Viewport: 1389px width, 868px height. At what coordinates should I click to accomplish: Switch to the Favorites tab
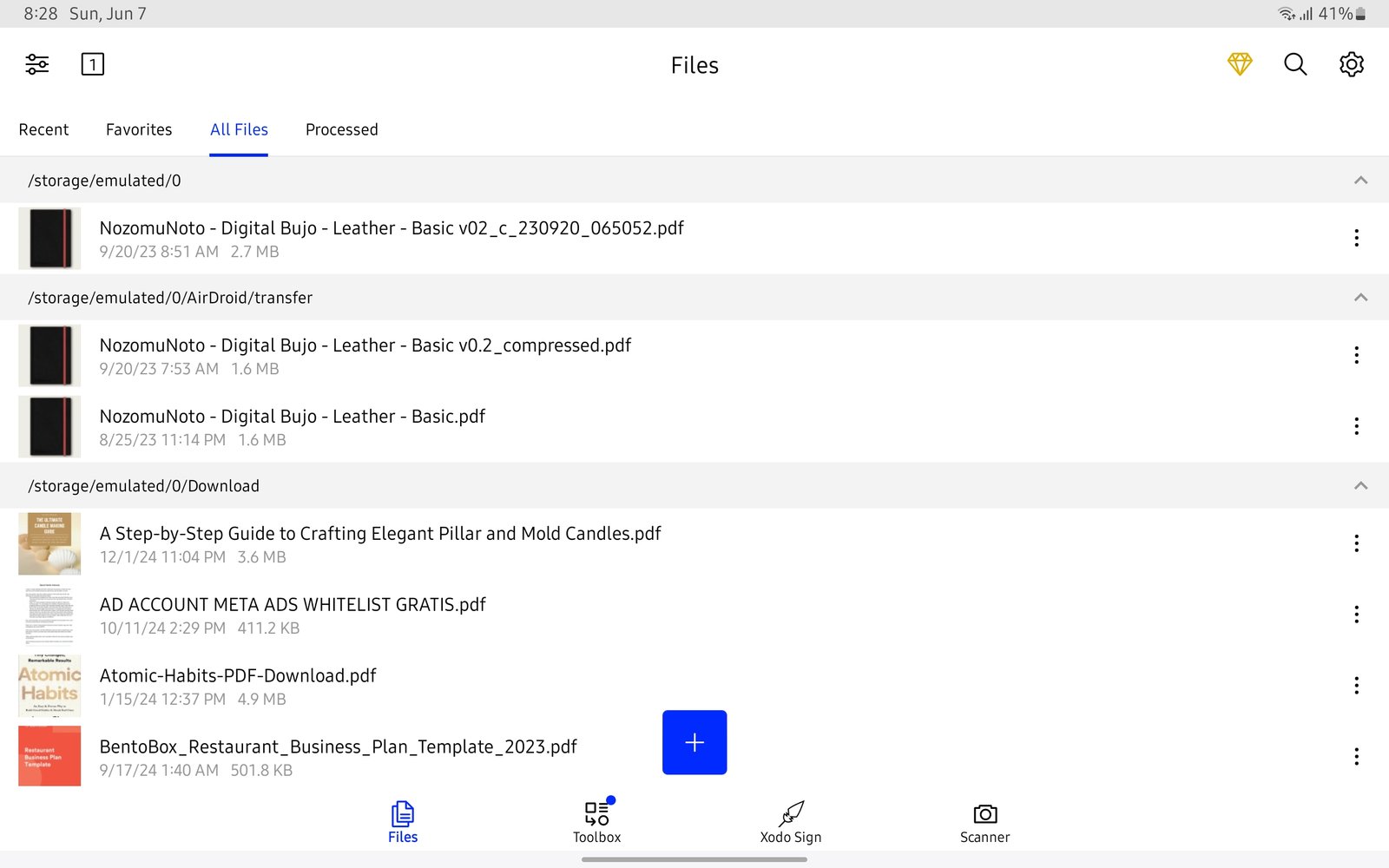[139, 129]
